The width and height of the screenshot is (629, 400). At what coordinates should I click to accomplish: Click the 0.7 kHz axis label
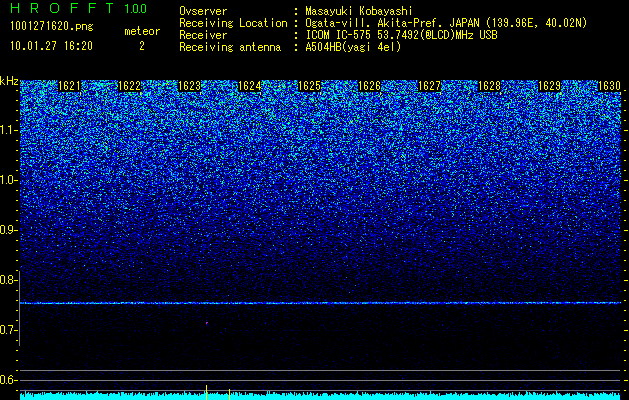[x=8, y=330]
